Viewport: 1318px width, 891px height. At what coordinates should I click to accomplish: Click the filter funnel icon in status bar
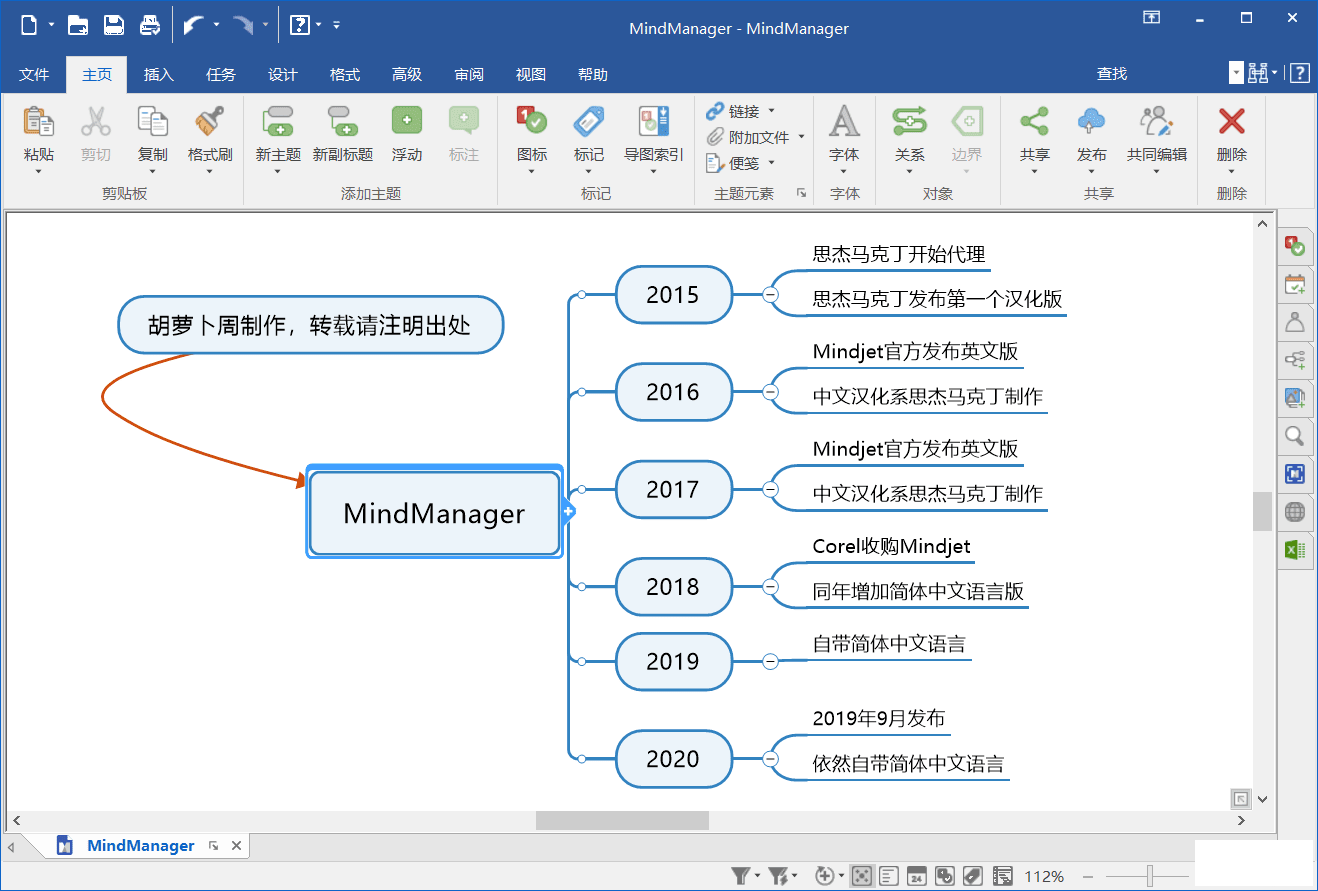click(740, 876)
